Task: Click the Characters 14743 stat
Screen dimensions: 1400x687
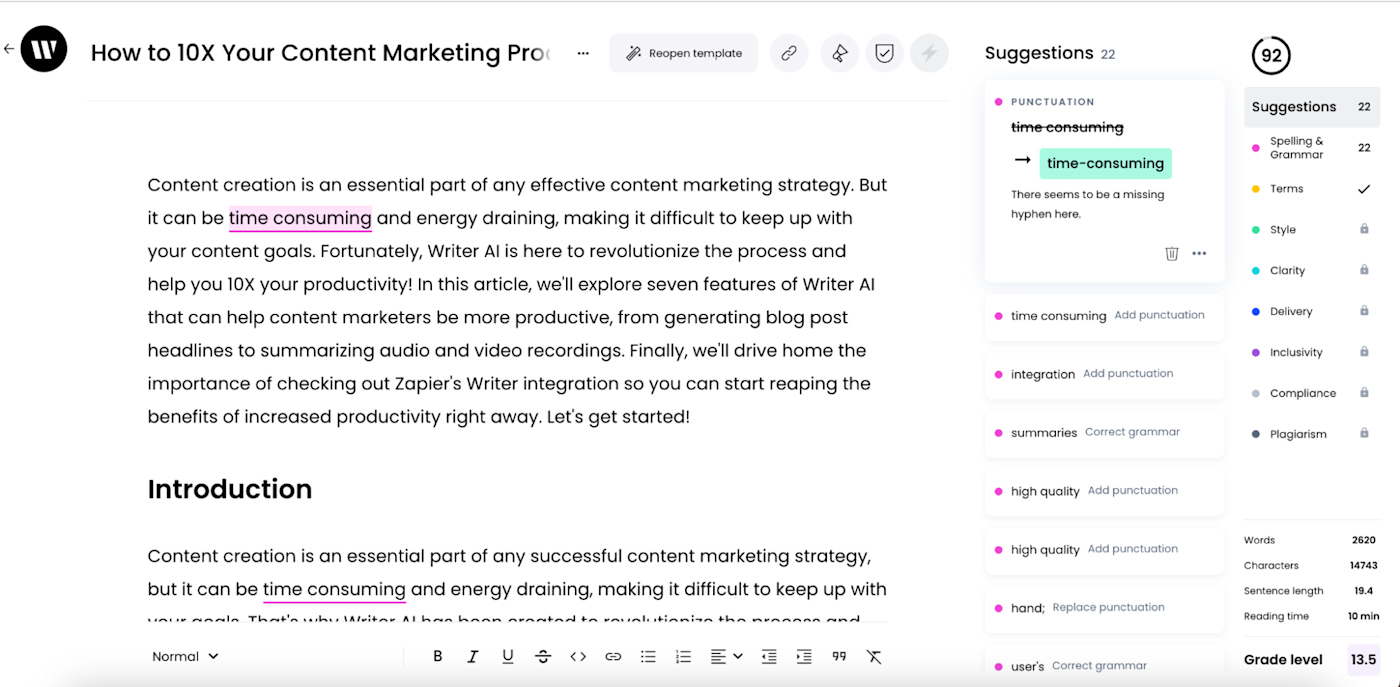Action: coord(1311,566)
